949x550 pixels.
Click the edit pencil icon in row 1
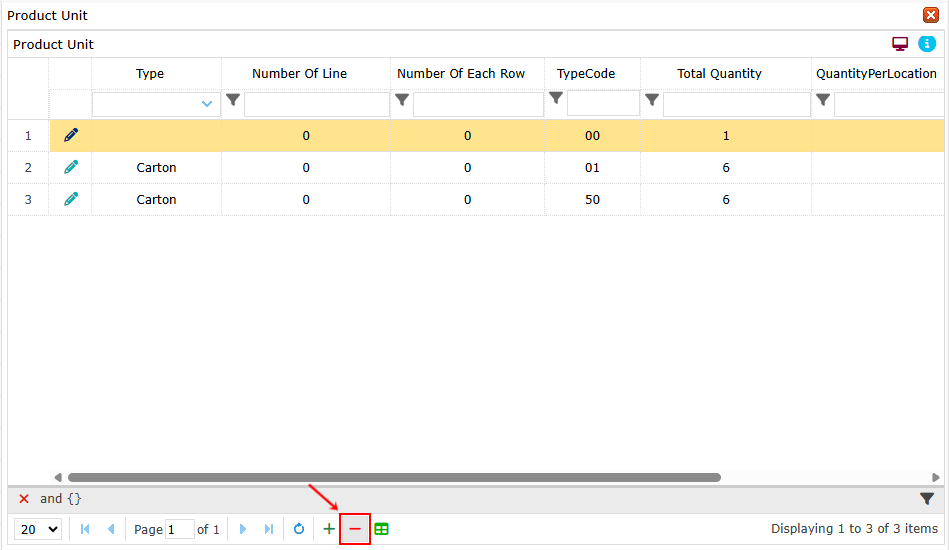[70, 135]
